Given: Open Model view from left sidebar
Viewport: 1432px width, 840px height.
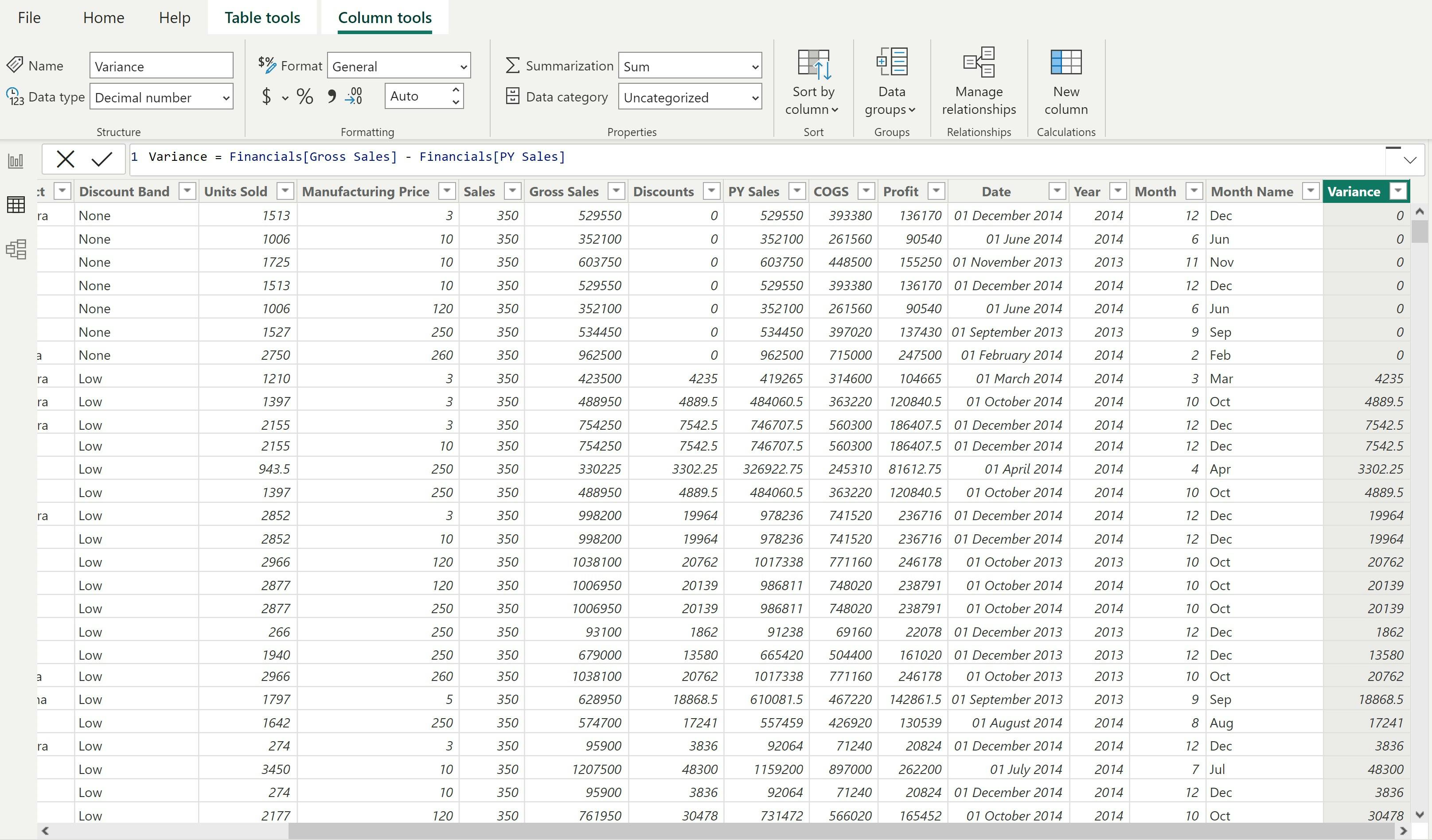Looking at the screenshot, I should [16, 249].
